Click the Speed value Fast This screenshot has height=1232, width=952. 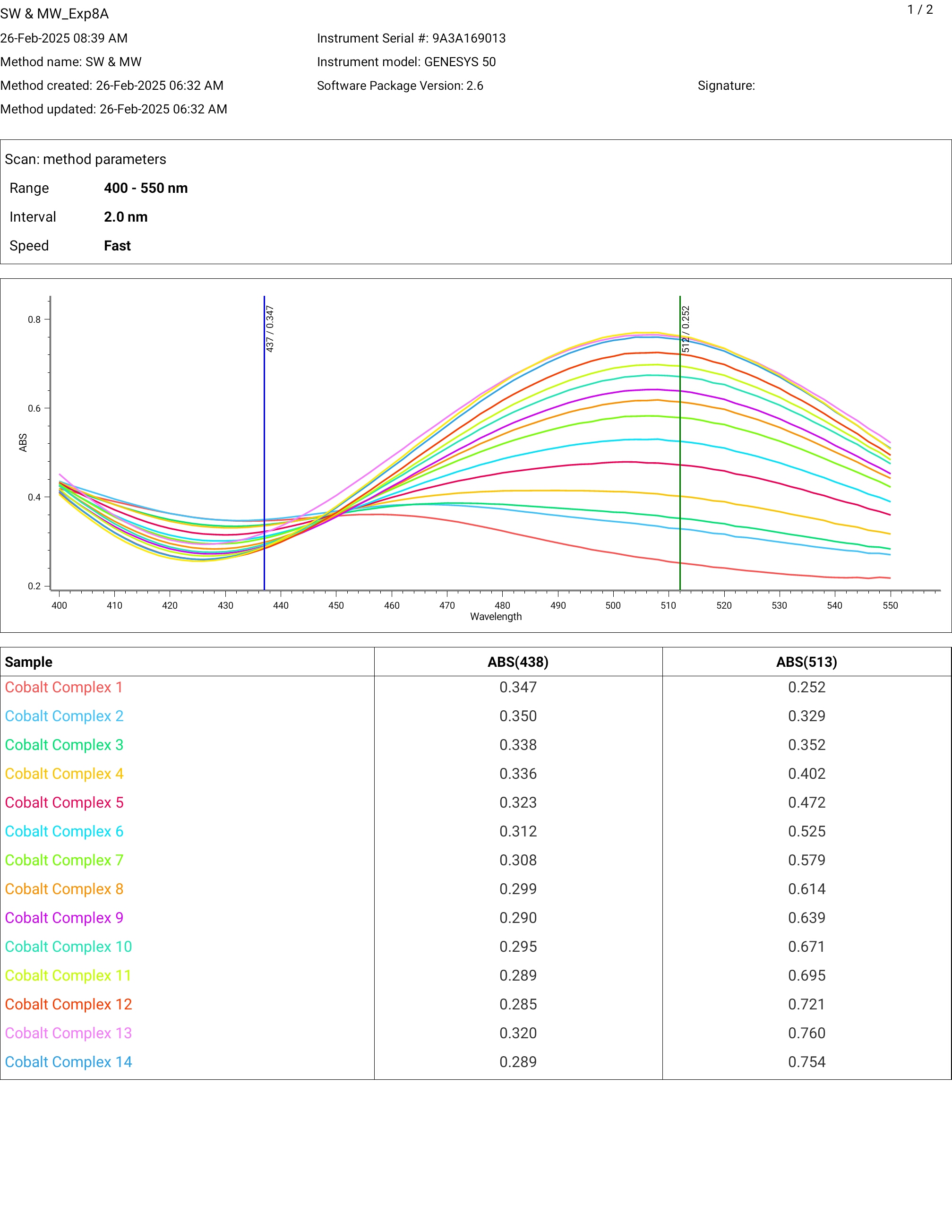(x=117, y=245)
